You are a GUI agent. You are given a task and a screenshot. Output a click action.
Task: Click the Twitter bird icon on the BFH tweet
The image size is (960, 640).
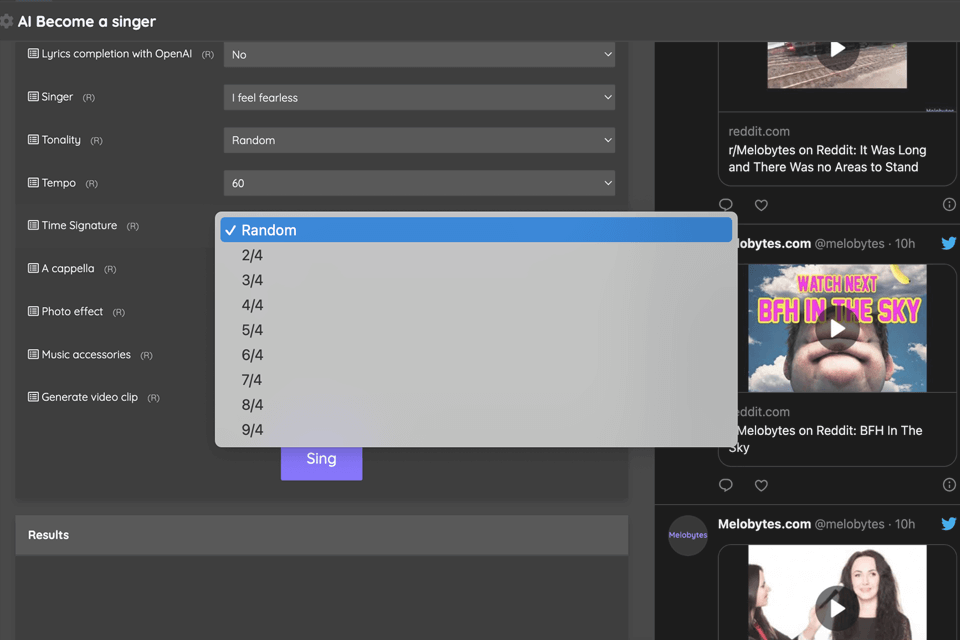[948, 243]
